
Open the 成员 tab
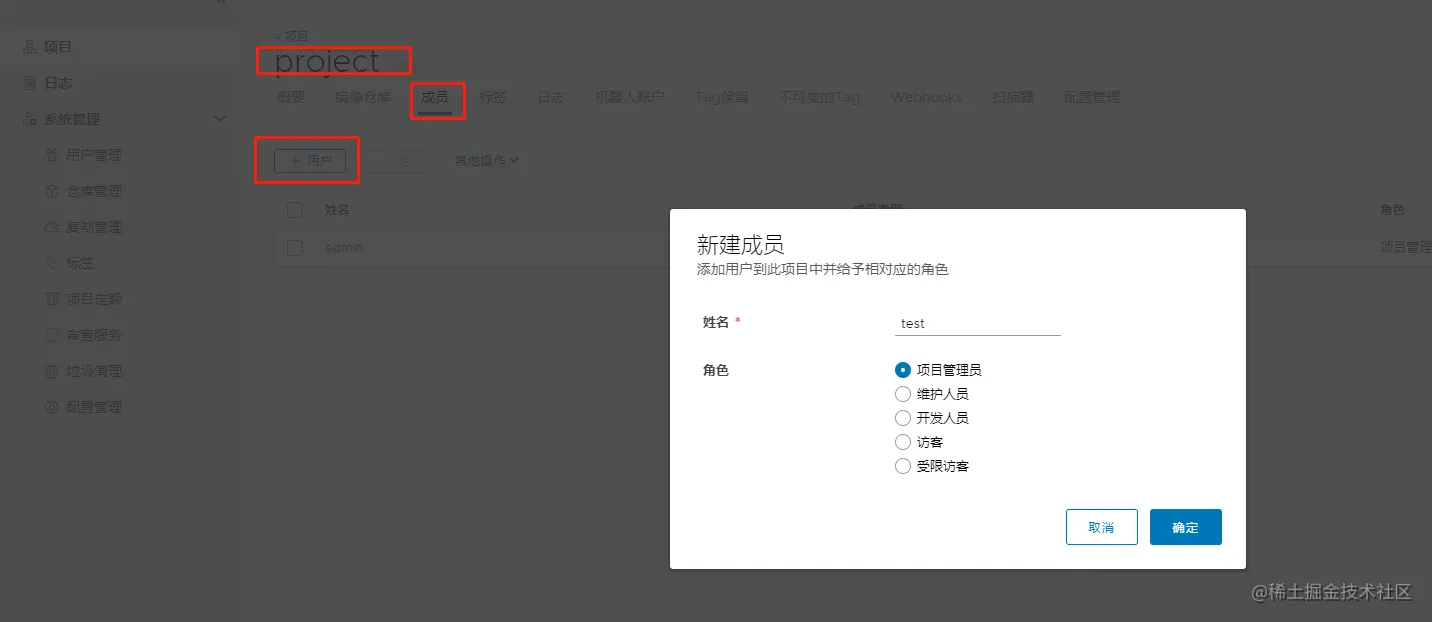(435, 97)
